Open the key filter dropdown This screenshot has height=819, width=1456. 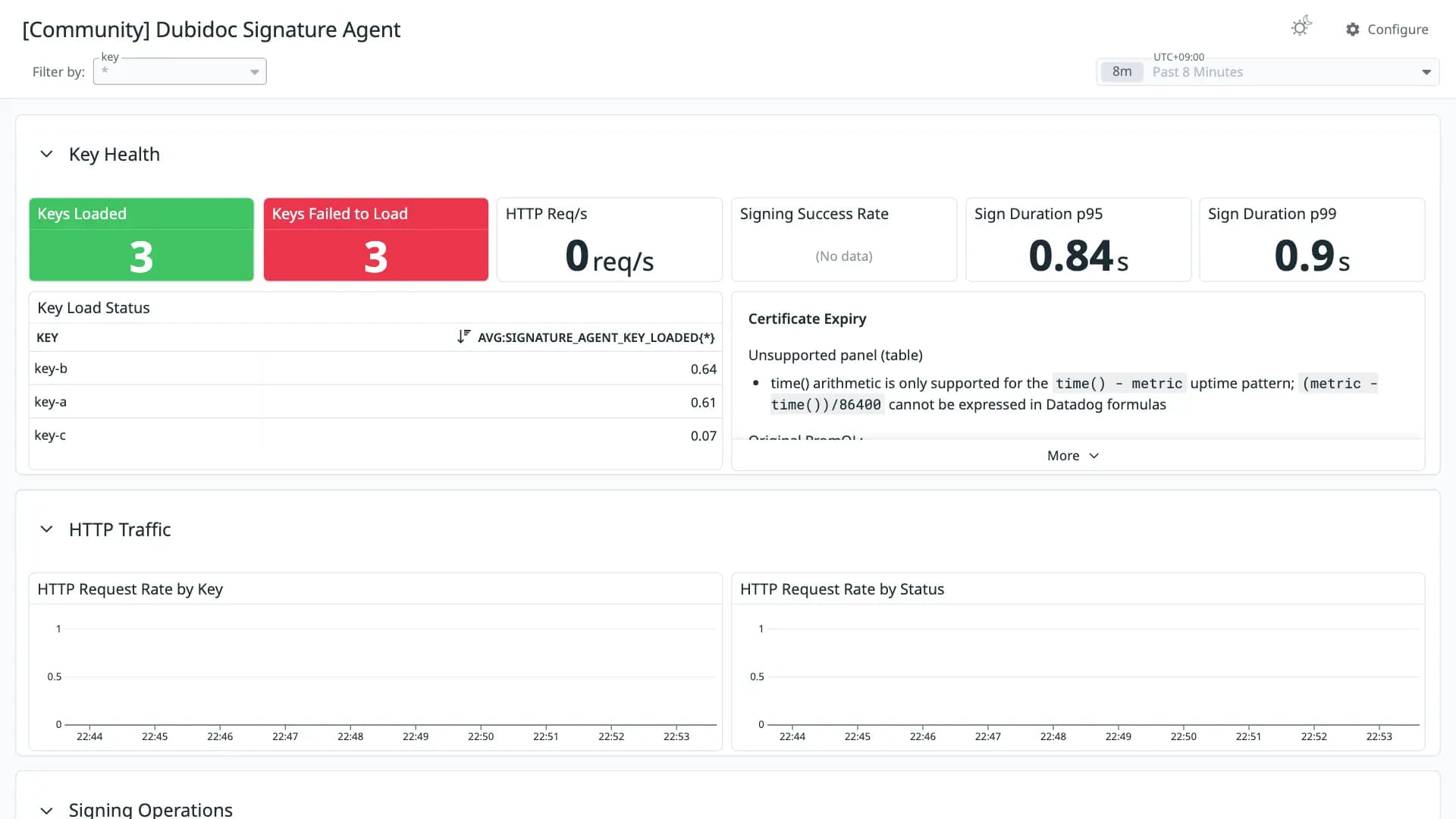180,71
